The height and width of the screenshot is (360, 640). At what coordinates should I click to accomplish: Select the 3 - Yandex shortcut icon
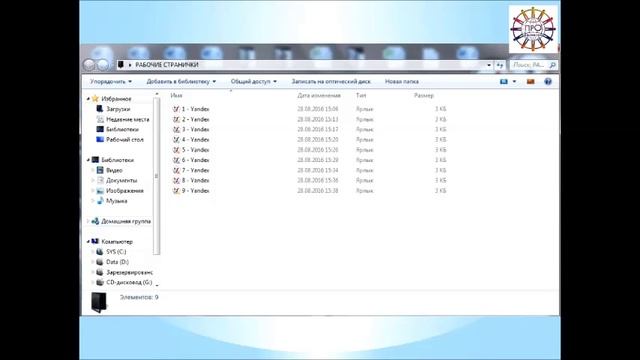(176, 129)
